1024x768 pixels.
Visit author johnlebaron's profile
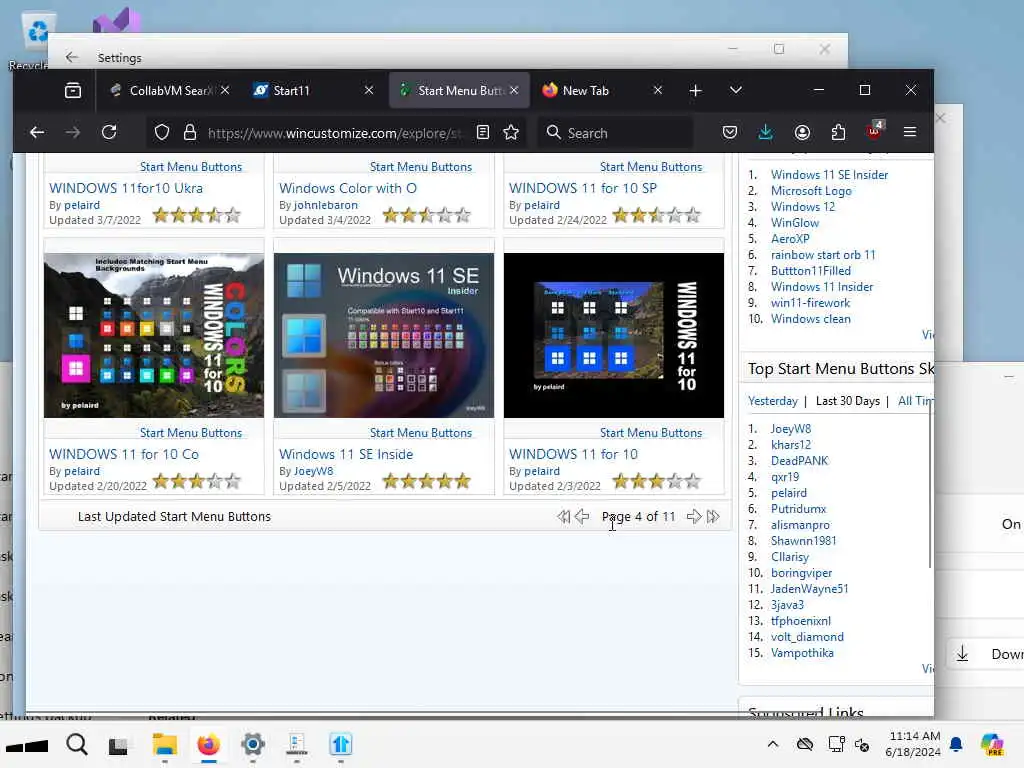[x=325, y=205]
